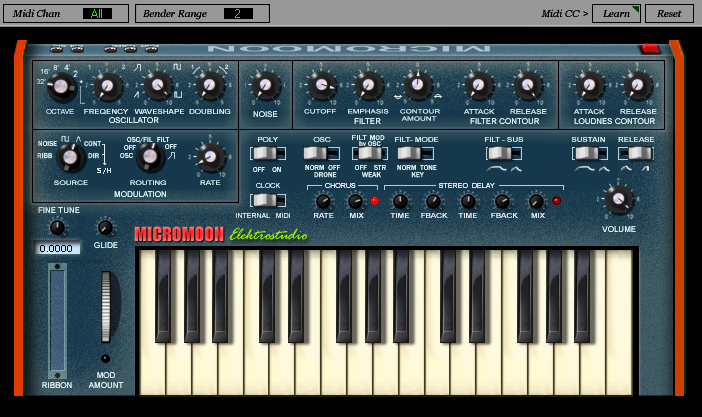Toggle the Stereo Delay LED

[x=556, y=201]
